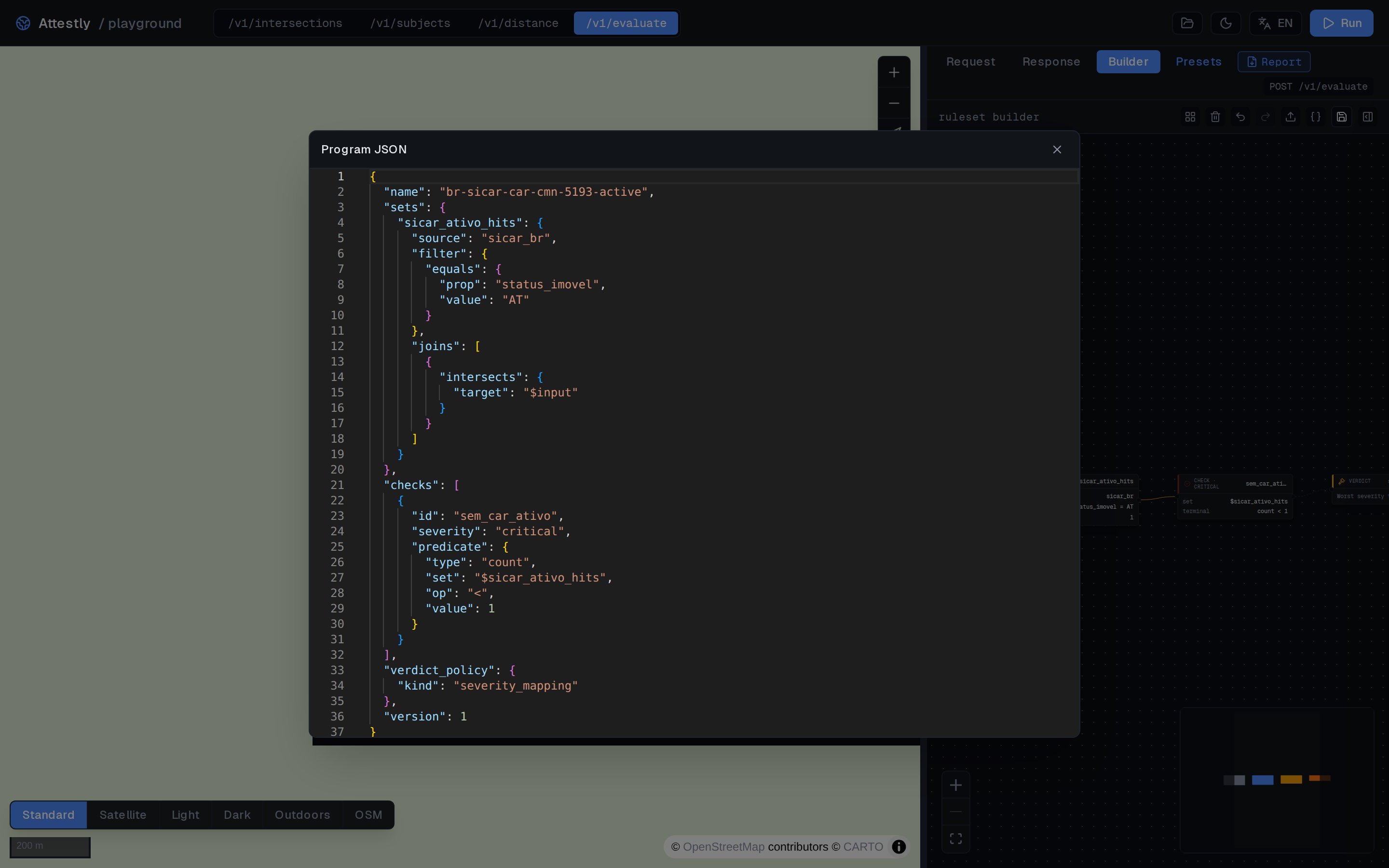
Task: Click the export upload icon in builder toolbar
Action: (1290, 117)
